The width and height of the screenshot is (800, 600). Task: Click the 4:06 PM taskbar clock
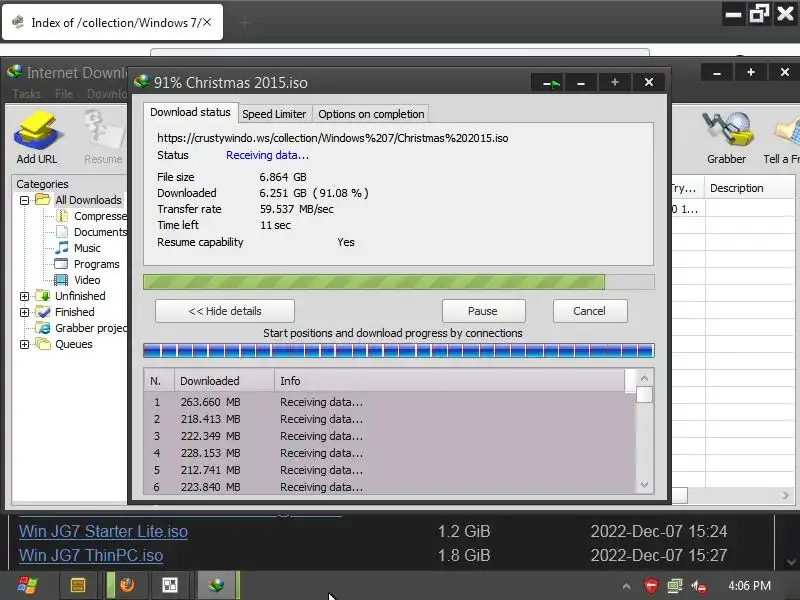tap(749, 585)
